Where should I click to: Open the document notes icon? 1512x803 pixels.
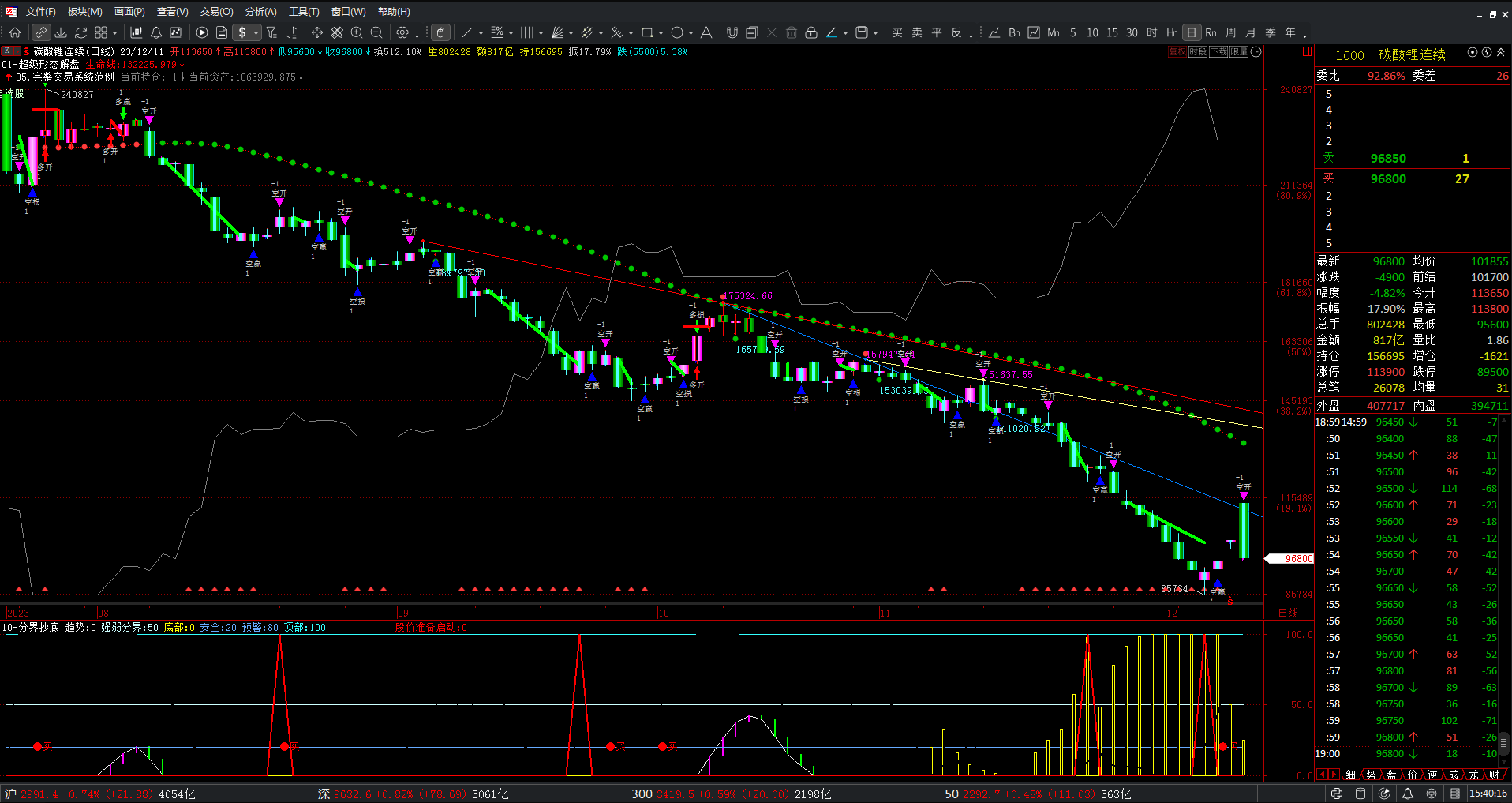coord(222,32)
